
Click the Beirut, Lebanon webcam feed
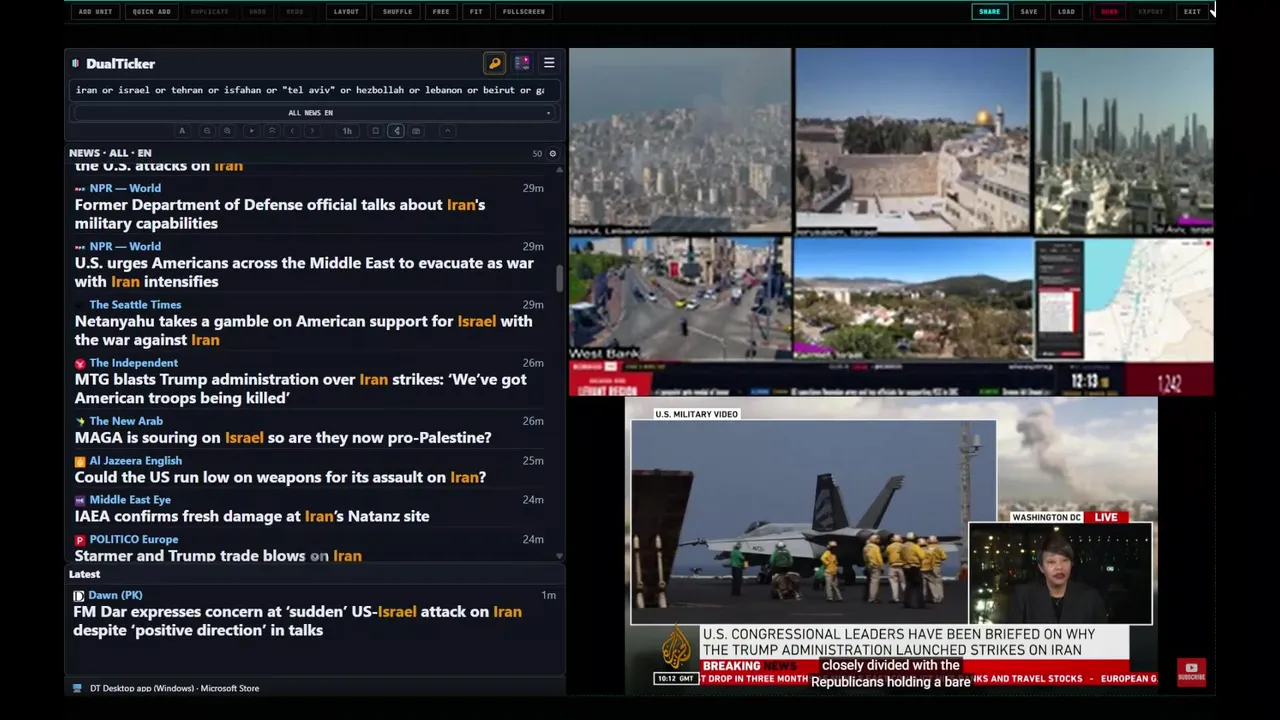click(x=680, y=141)
